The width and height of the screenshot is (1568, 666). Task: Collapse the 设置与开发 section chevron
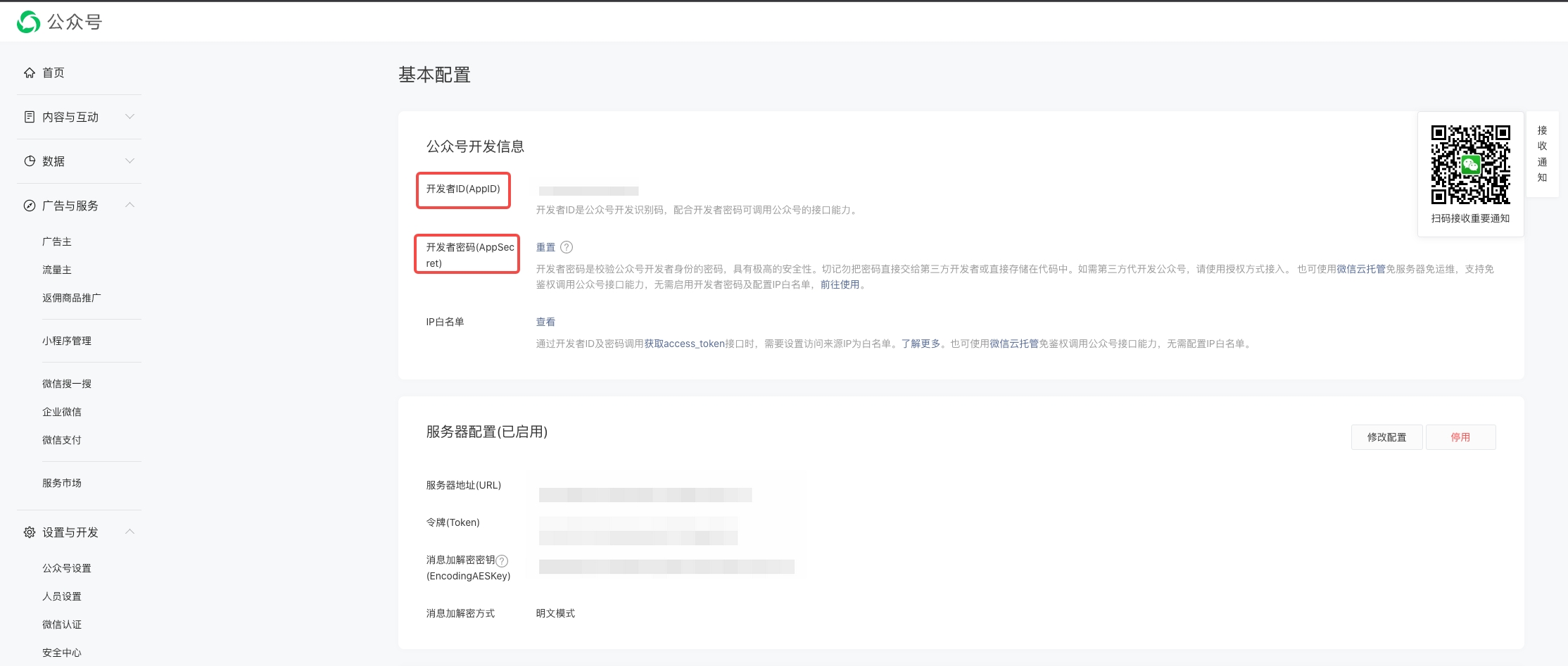(129, 532)
